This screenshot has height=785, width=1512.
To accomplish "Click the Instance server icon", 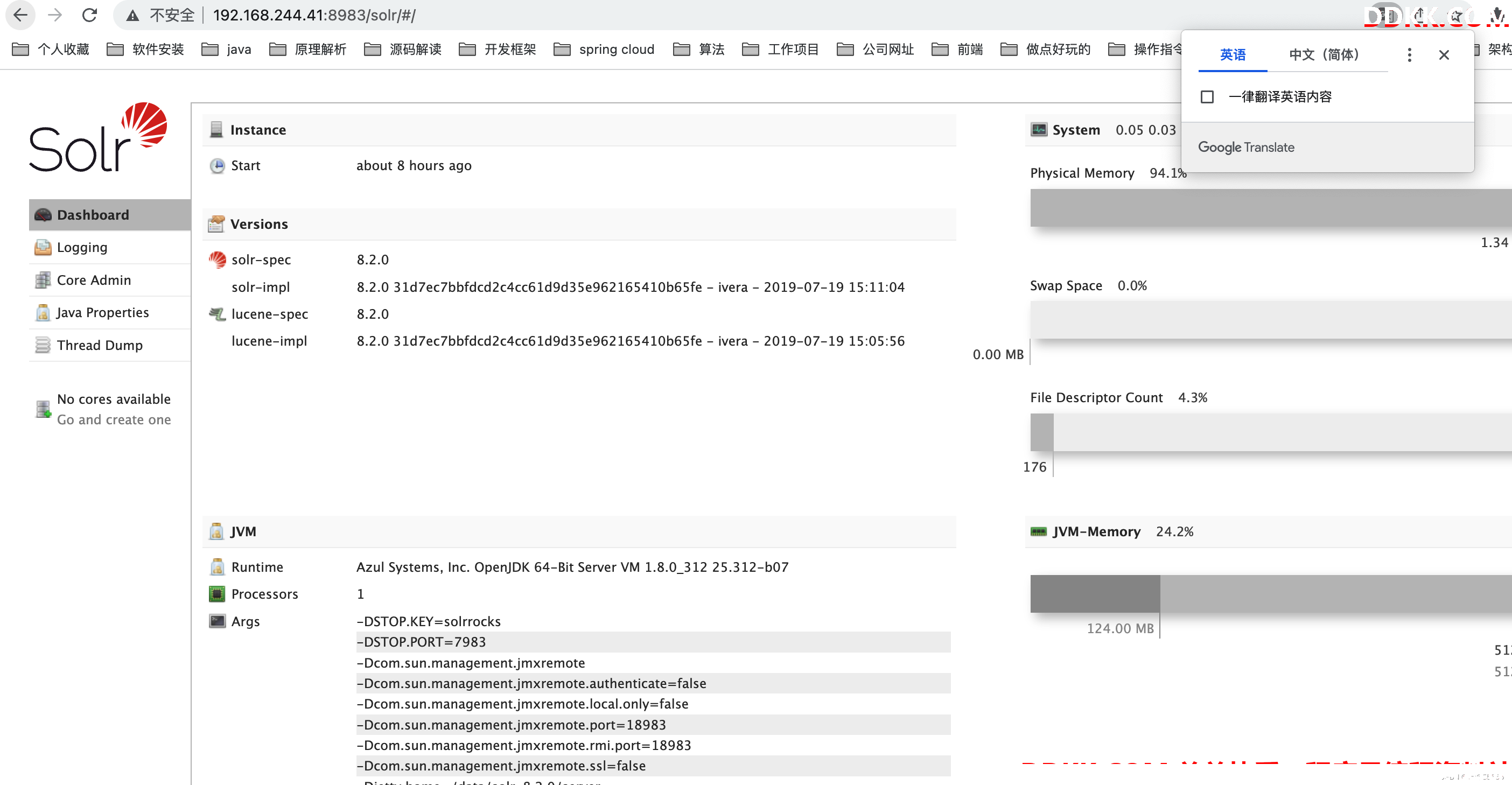I will 216,130.
